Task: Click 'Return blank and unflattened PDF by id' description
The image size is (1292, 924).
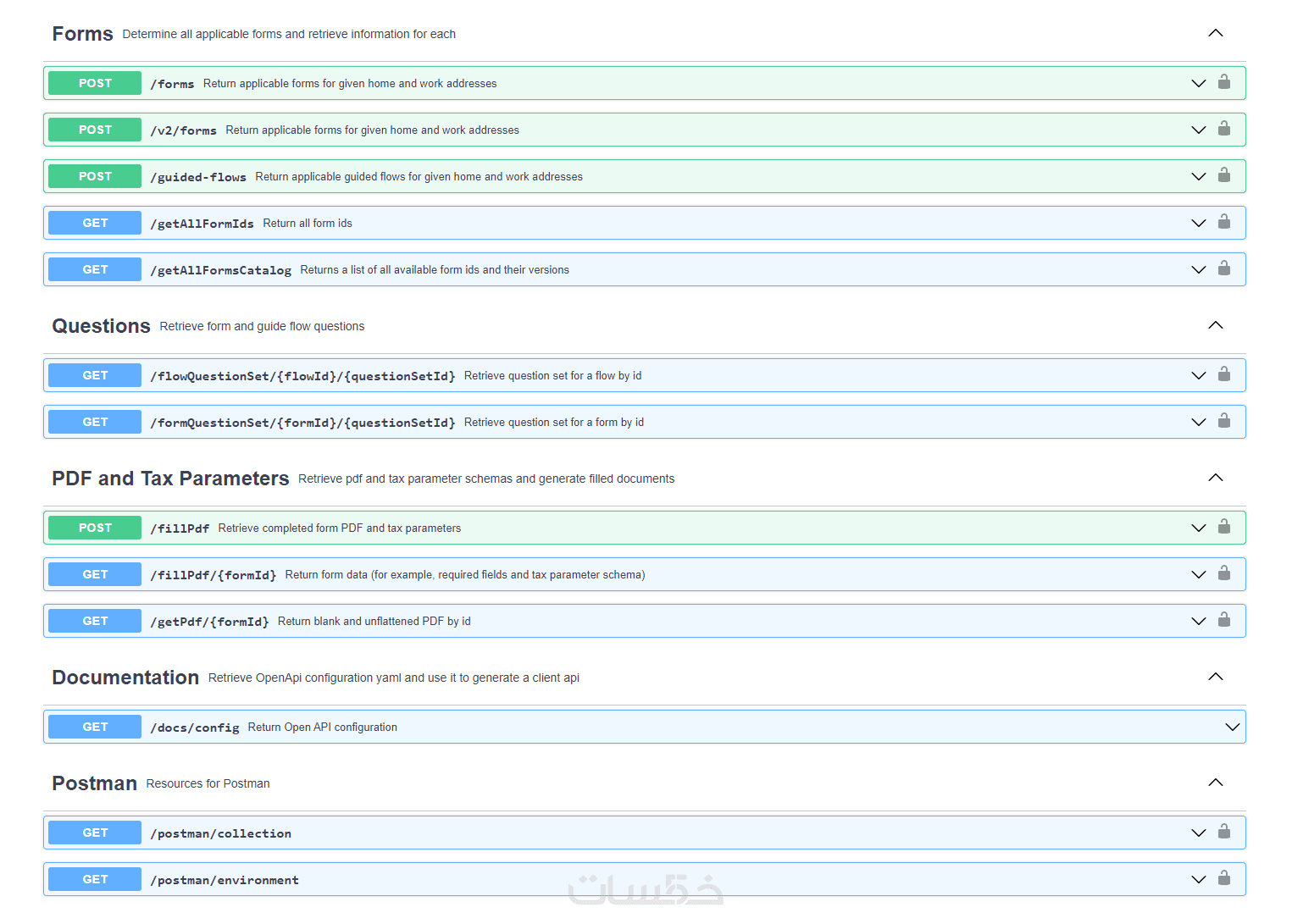Action: [x=374, y=622]
